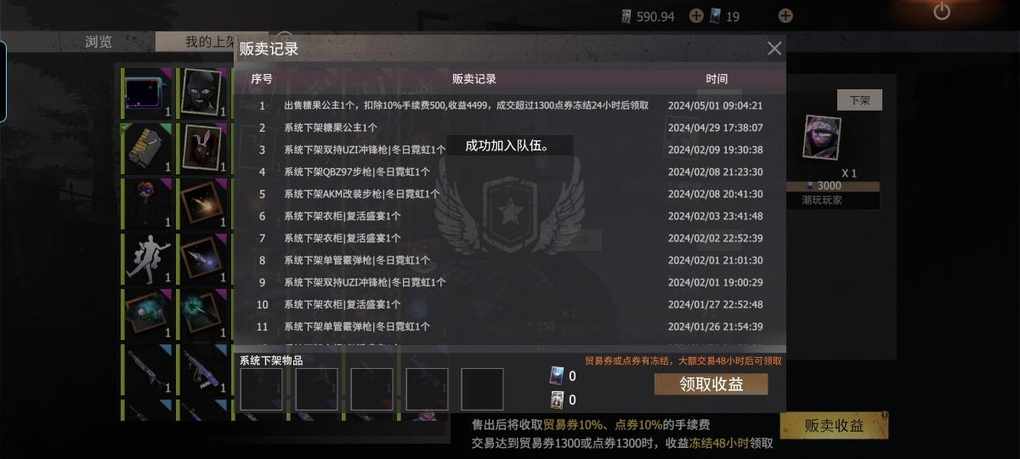Select the listed masked character item priced 3000
The image size is (1020, 459).
point(822,137)
